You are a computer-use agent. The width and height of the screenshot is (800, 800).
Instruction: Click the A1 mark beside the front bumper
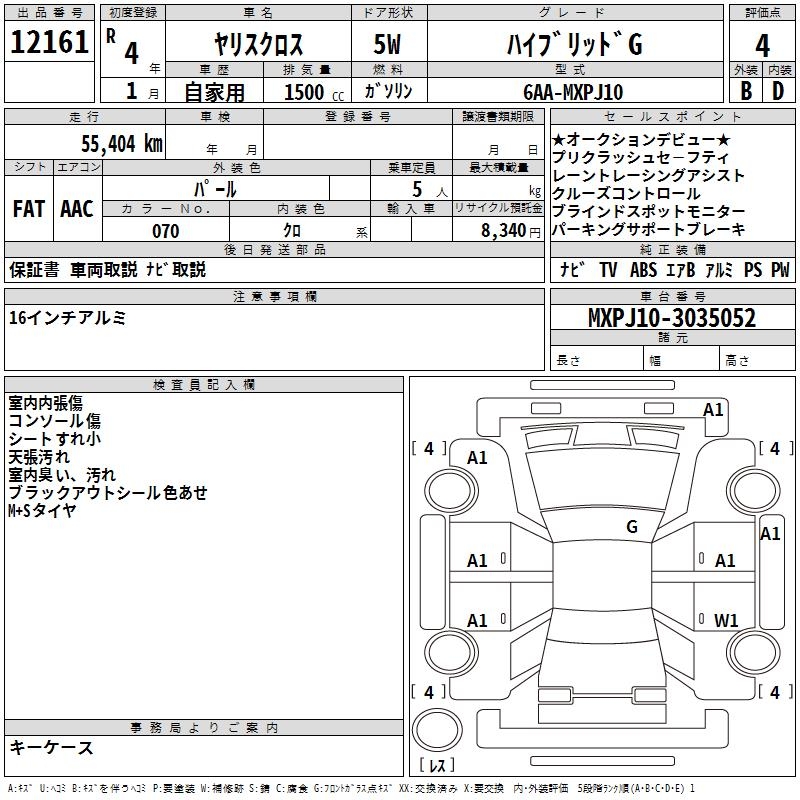click(x=713, y=410)
